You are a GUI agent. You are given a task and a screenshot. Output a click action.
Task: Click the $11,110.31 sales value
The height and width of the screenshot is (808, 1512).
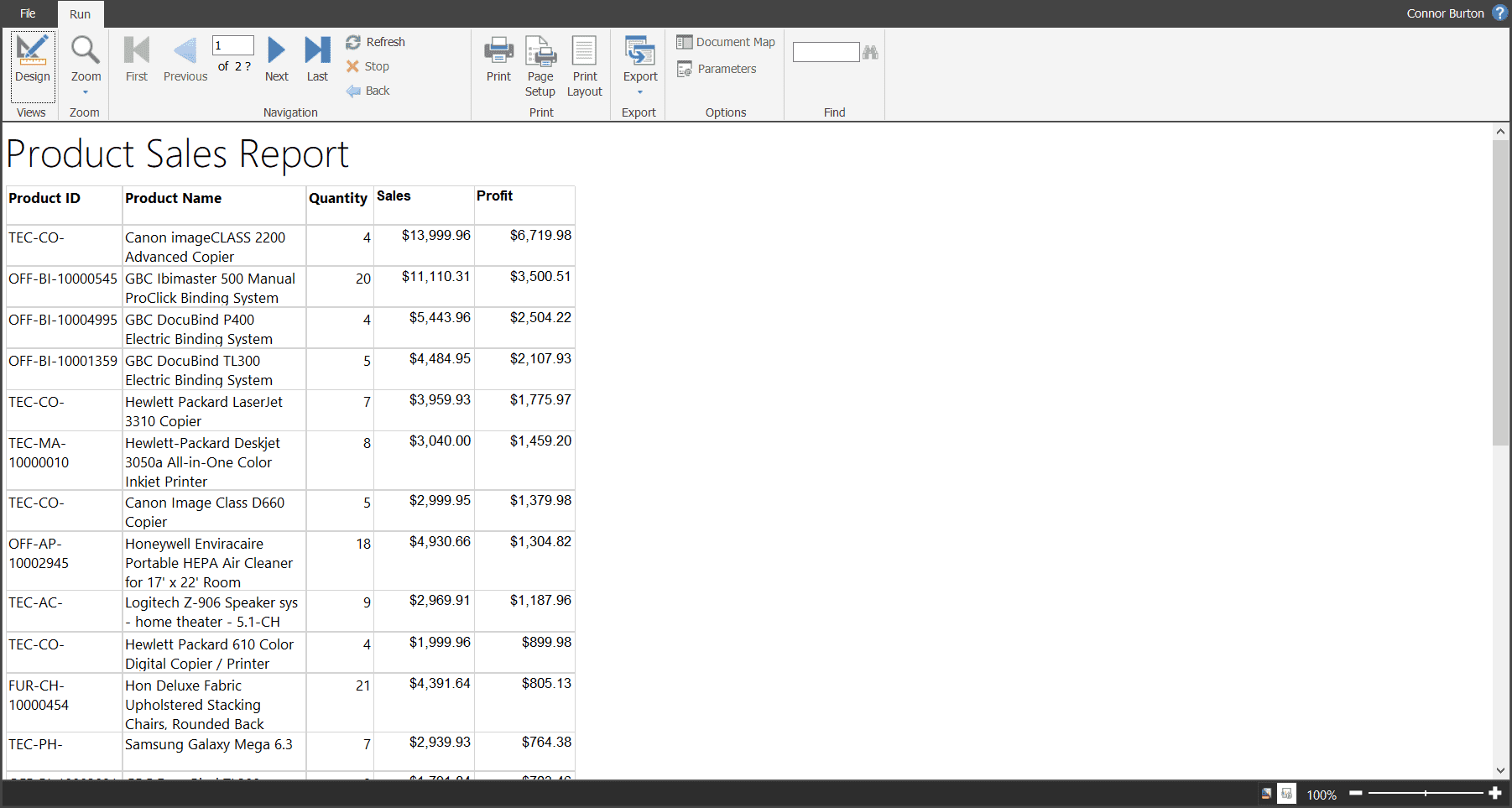[436, 276]
